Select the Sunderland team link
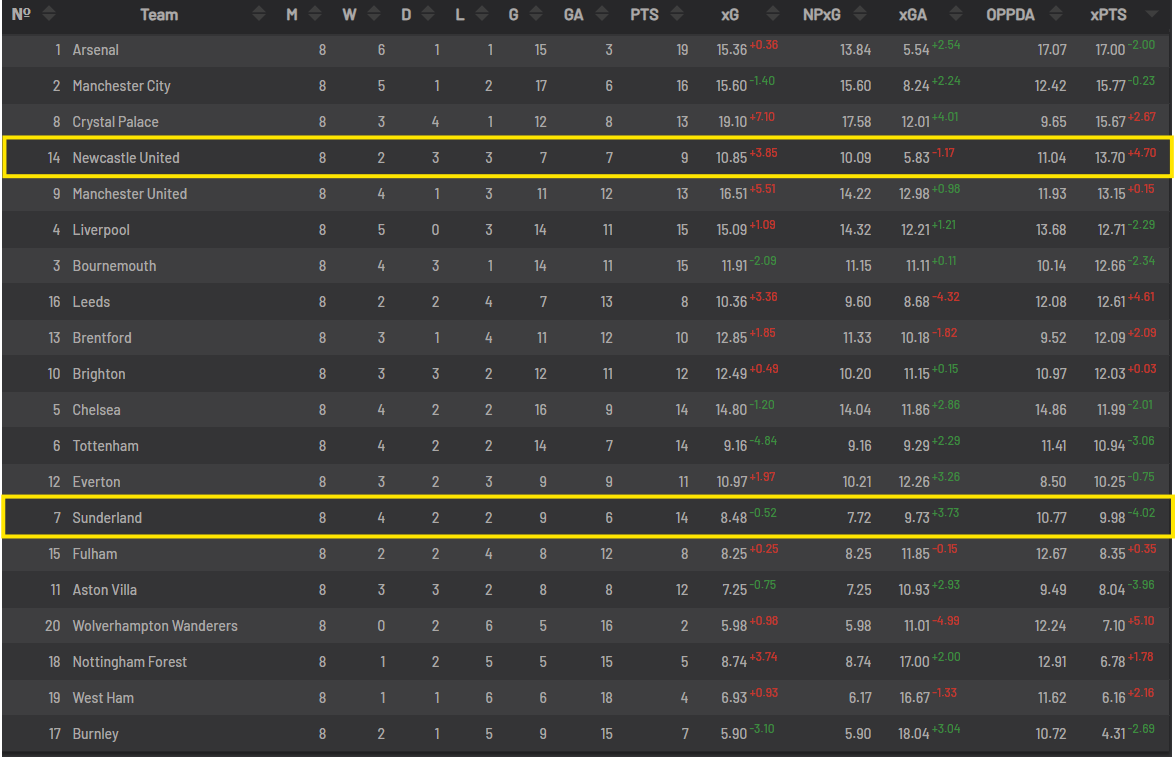 point(107,518)
